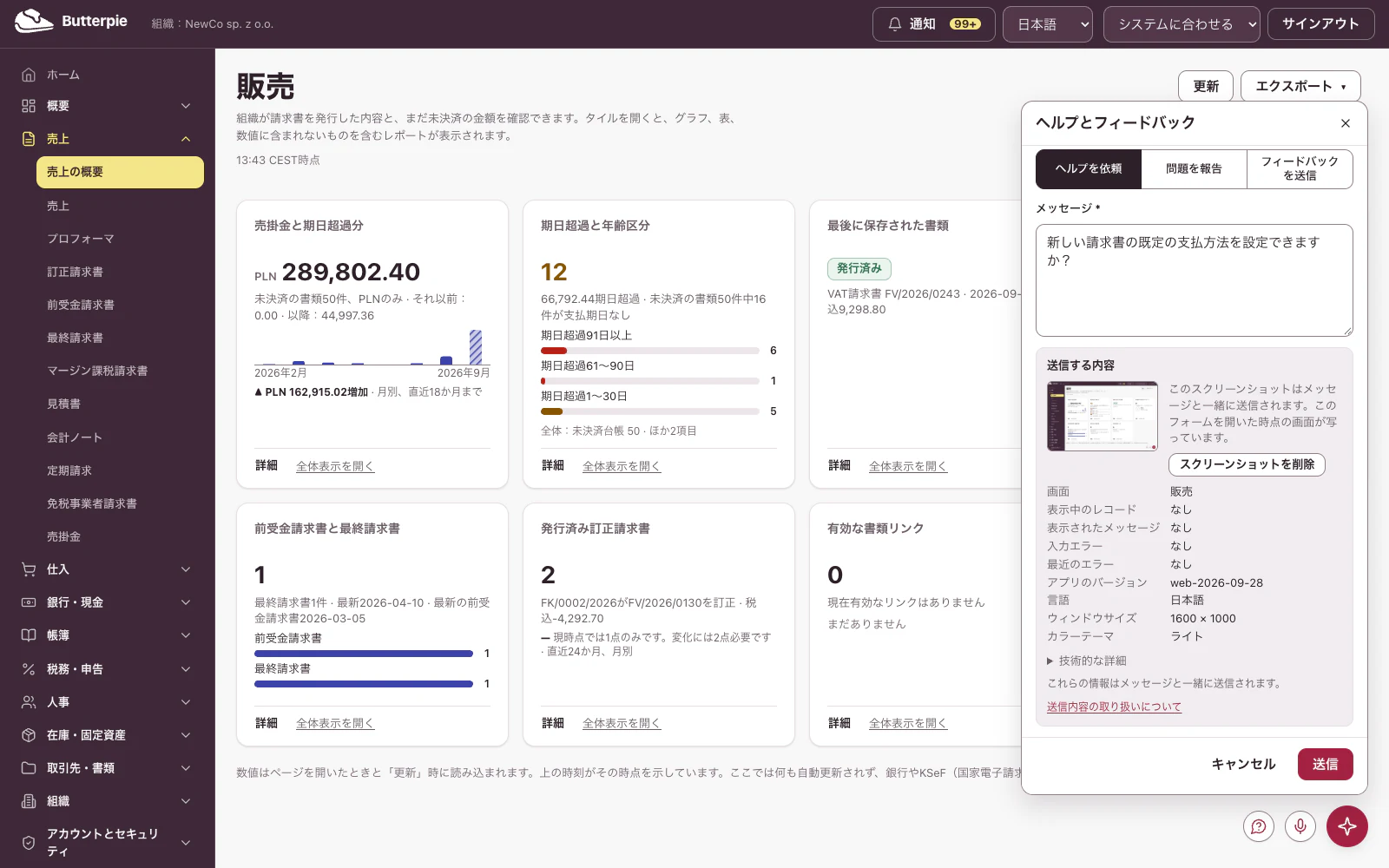Click the 組織 building icon
This screenshot has height=868, width=1389.
29,801
